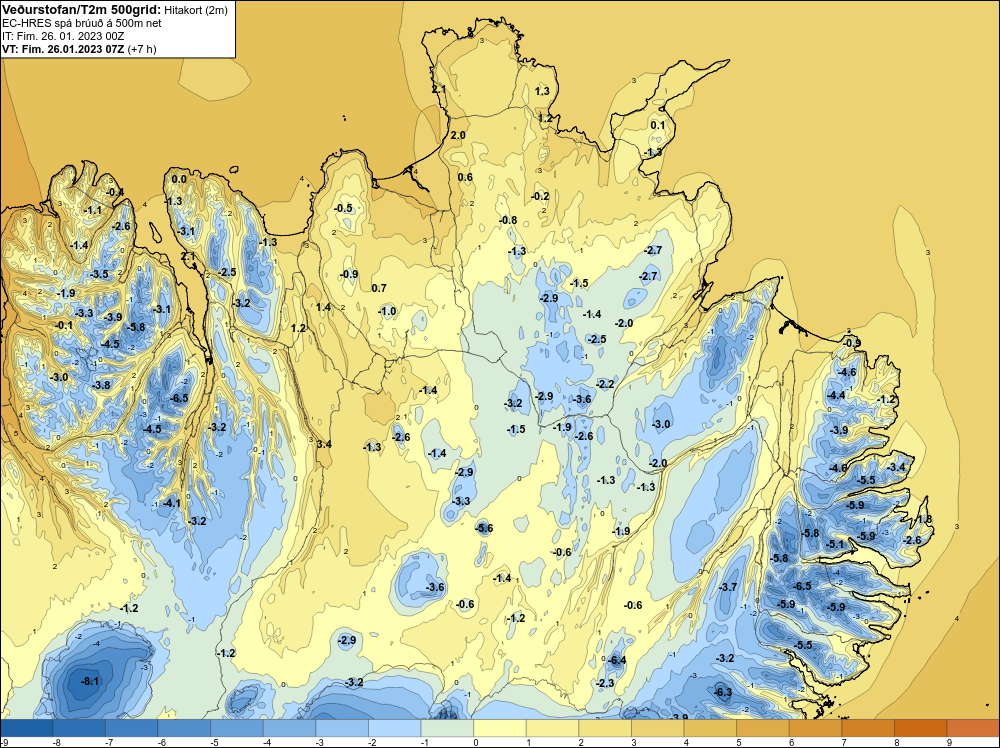Click the 0.7 temperature value
1000x748 pixels.
(x=379, y=288)
